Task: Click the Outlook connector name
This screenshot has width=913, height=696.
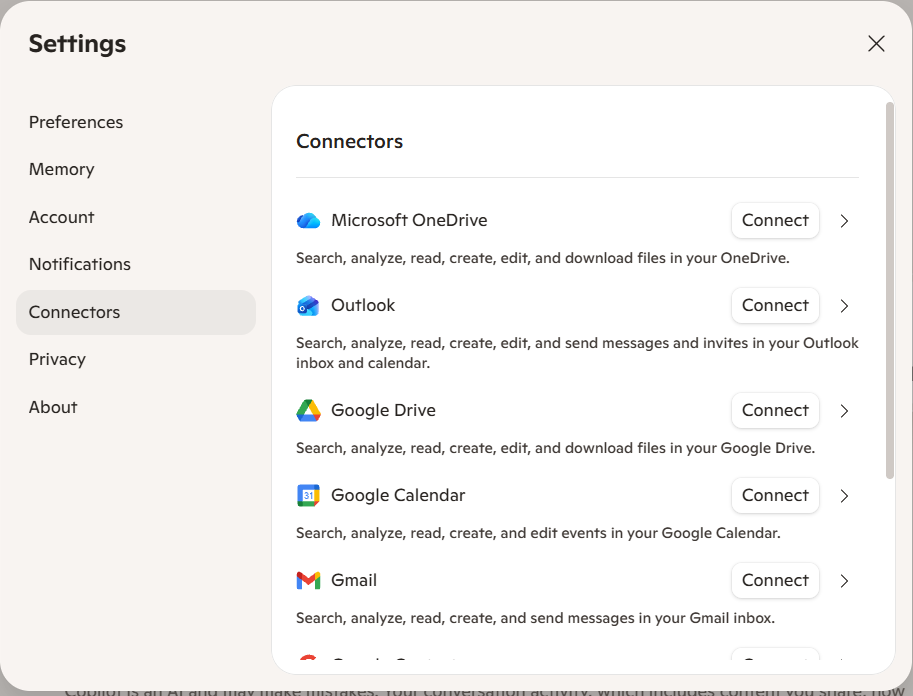Action: 363,306
